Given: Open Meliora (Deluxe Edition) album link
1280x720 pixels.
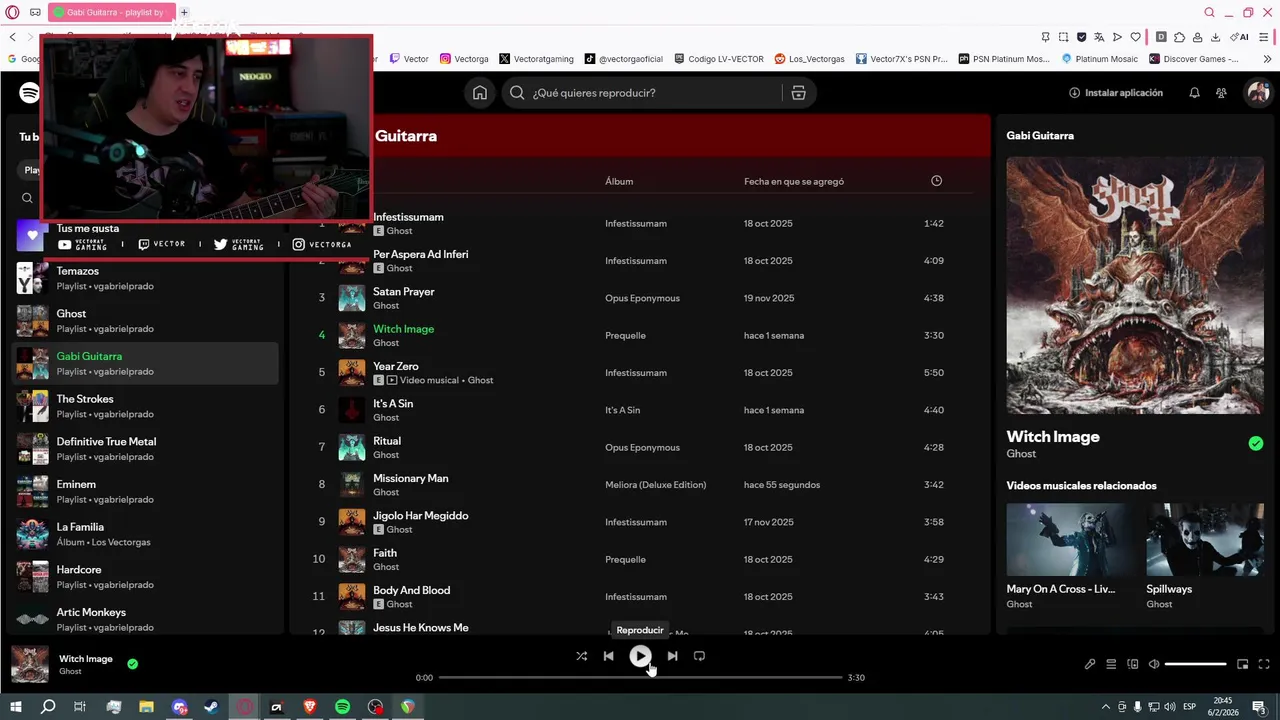Looking at the screenshot, I should [x=655, y=485].
